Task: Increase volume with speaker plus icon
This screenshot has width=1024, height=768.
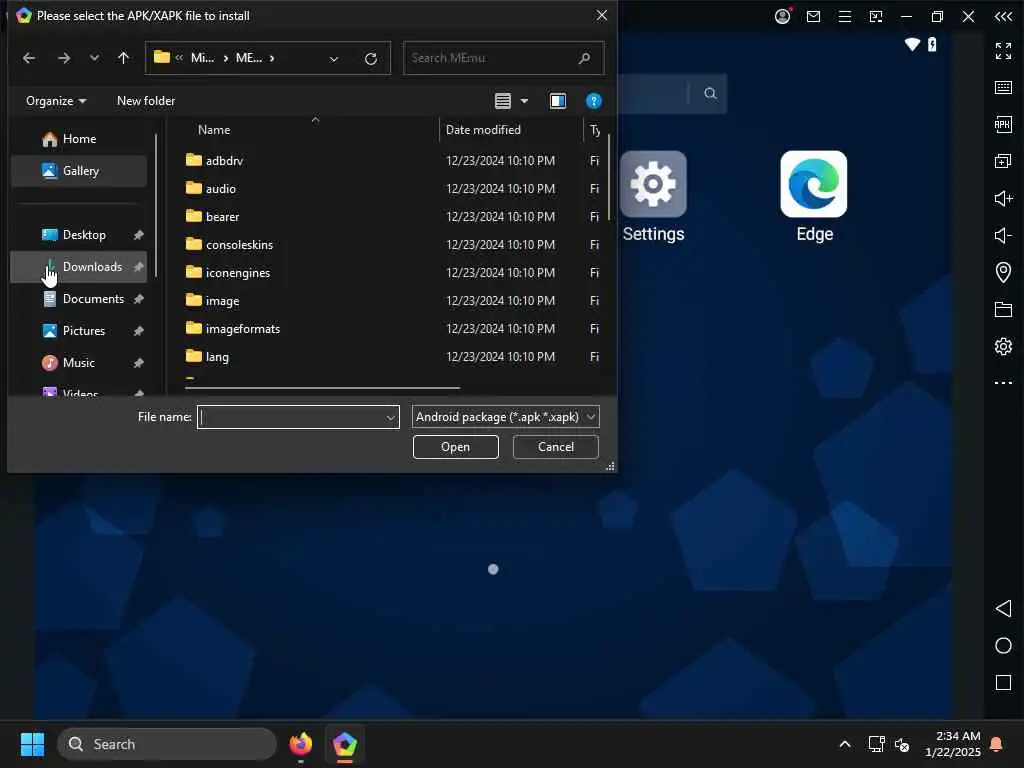Action: pos(1003,198)
